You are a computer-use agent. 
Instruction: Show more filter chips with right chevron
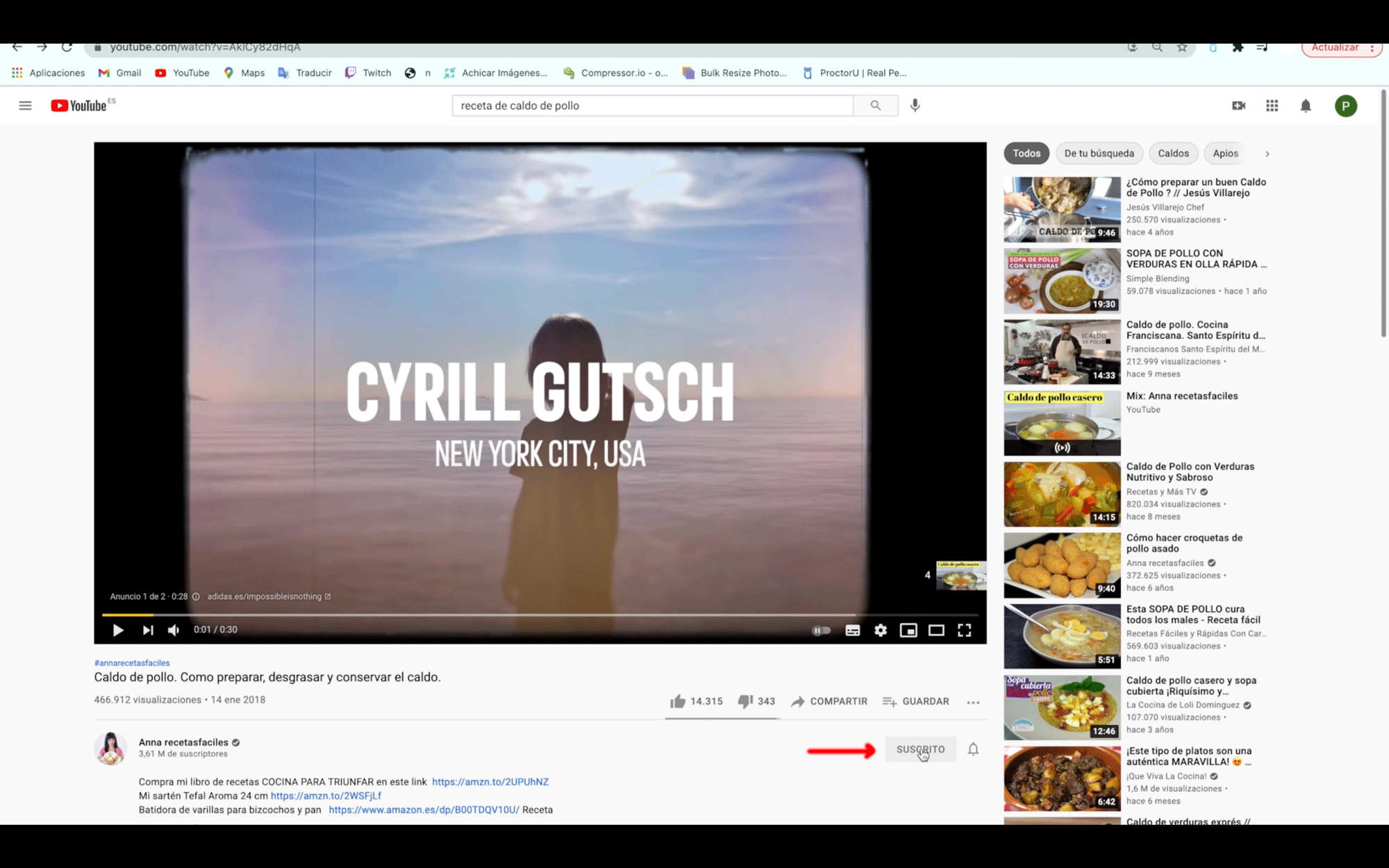pyautogui.click(x=1267, y=153)
